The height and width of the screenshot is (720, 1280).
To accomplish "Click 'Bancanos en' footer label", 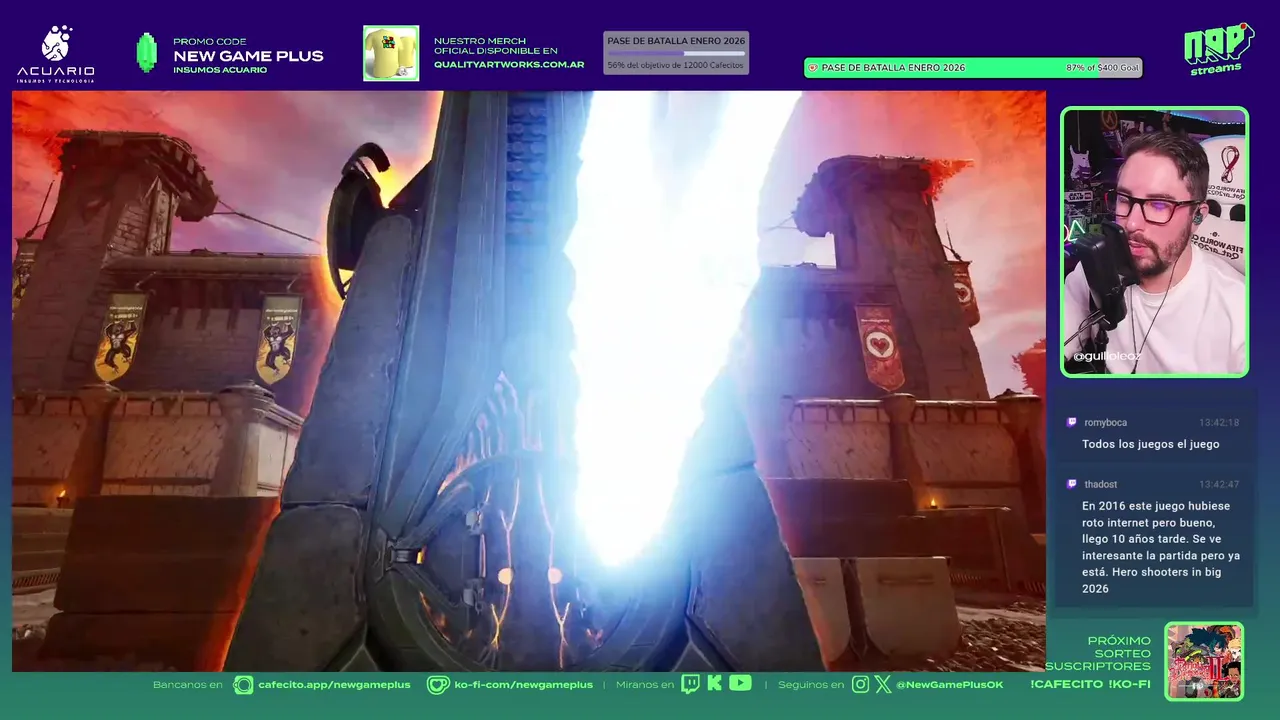I will (x=188, y=684).
